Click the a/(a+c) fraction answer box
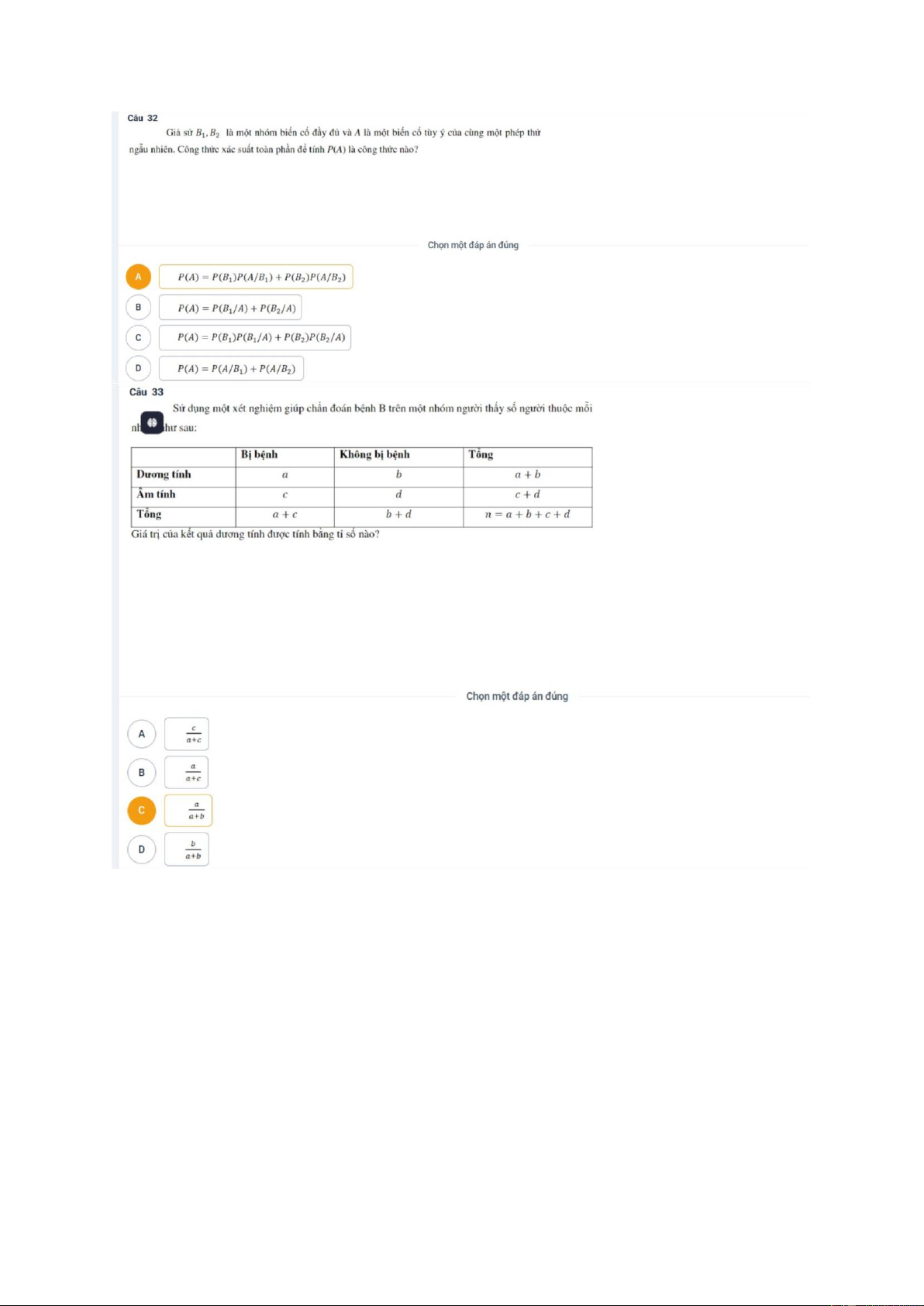This screenshot has height=1306, width=924. (x=187, y=773)
